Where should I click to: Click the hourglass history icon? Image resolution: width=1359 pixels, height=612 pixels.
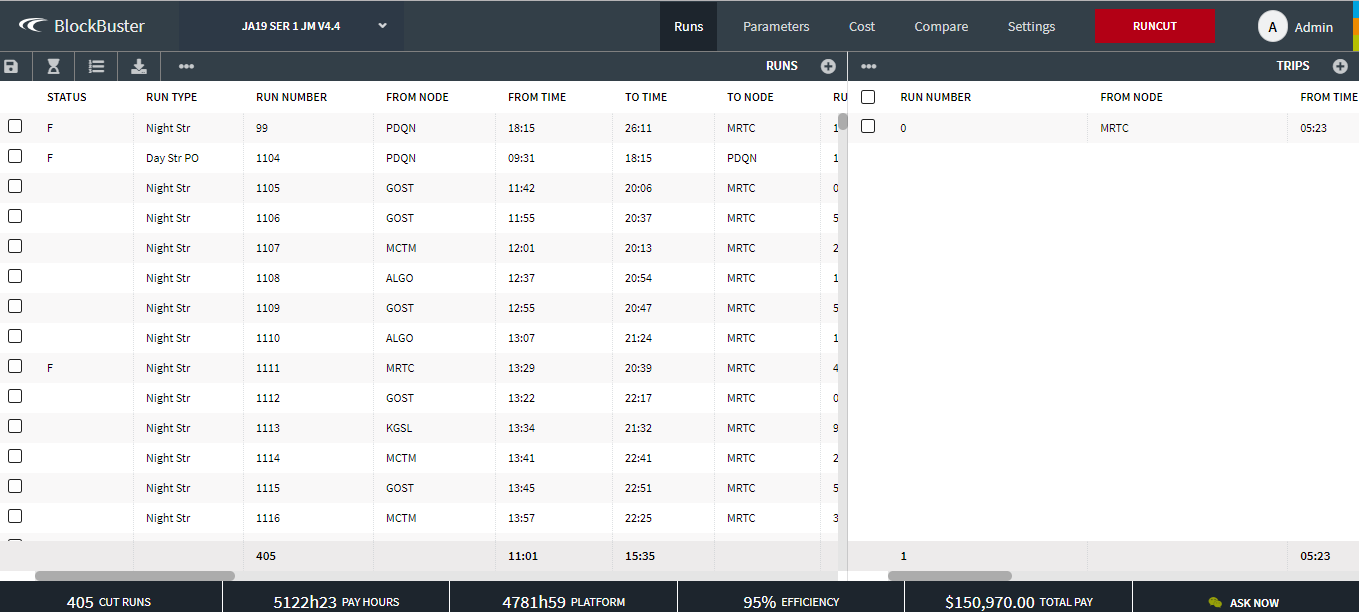53,66
